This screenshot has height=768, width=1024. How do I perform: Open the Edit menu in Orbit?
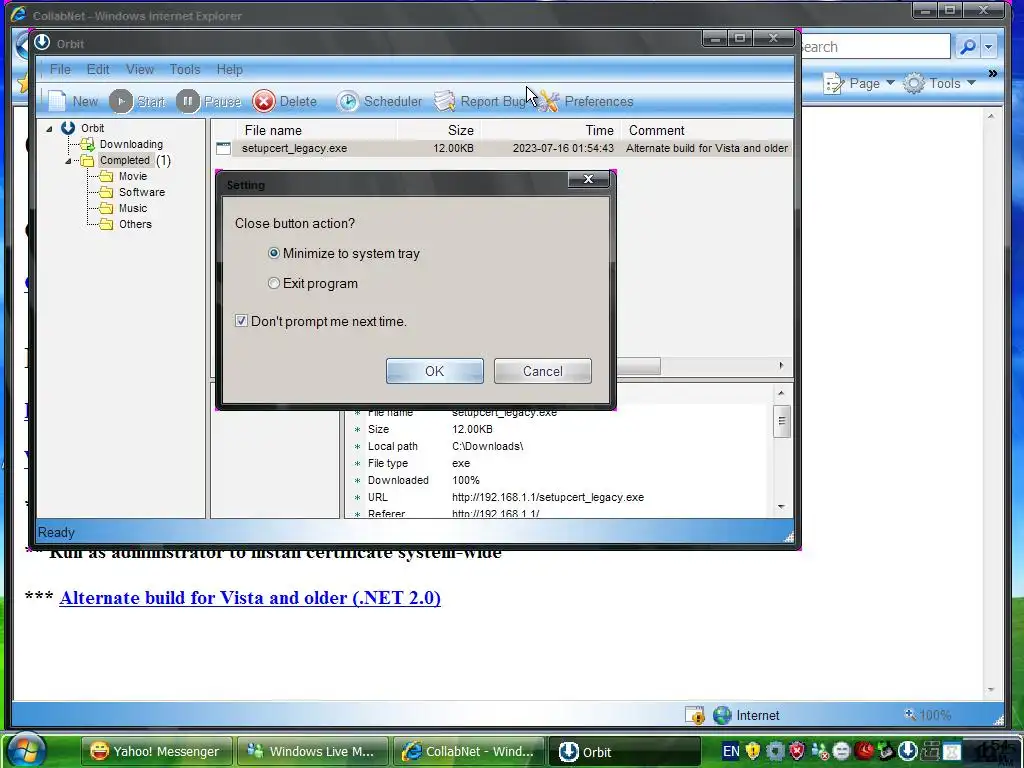(x=98, y=69)
